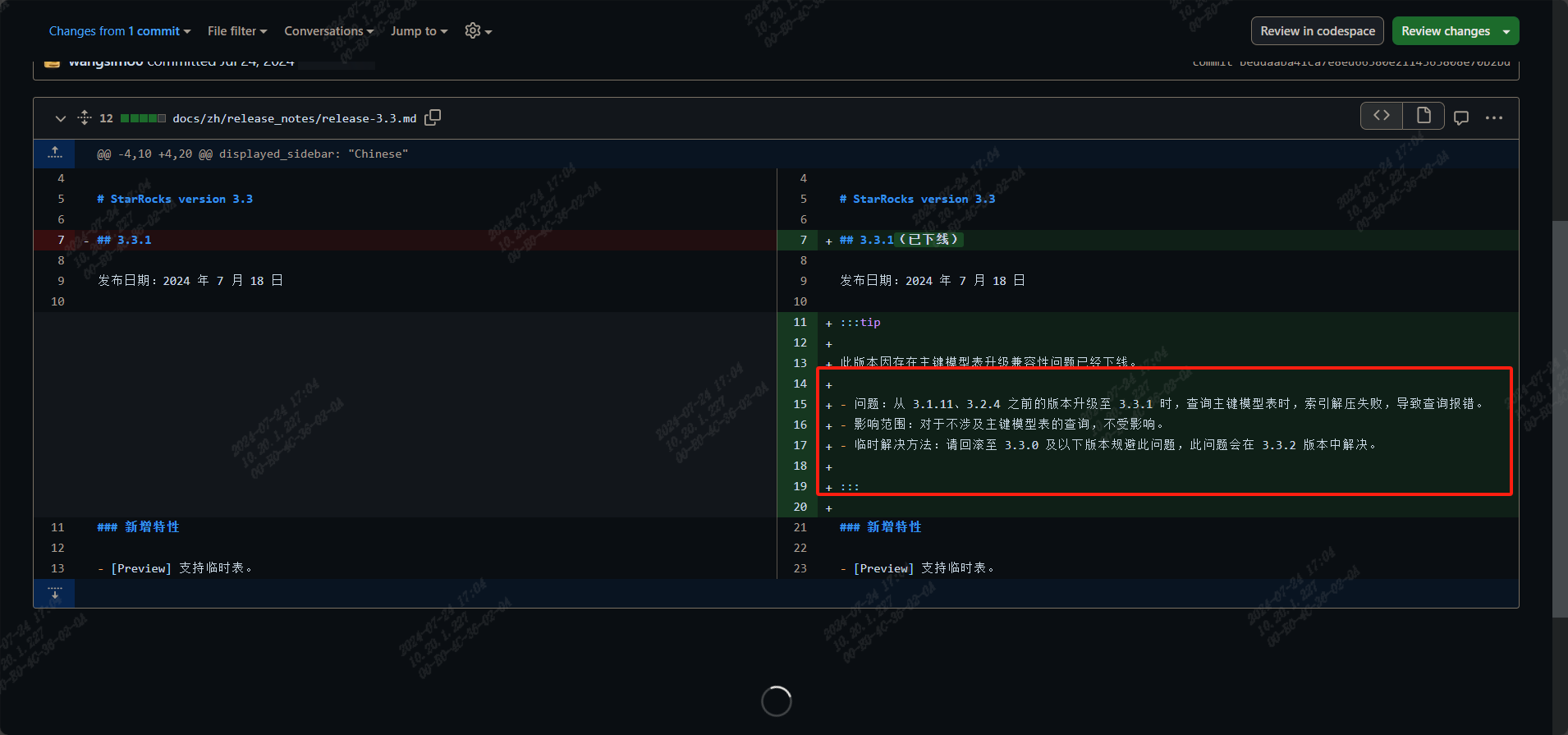Screen dimensions: 1568x735
Task: Click added line 16 '影响范围'
Action: [x=1002, y=425]
